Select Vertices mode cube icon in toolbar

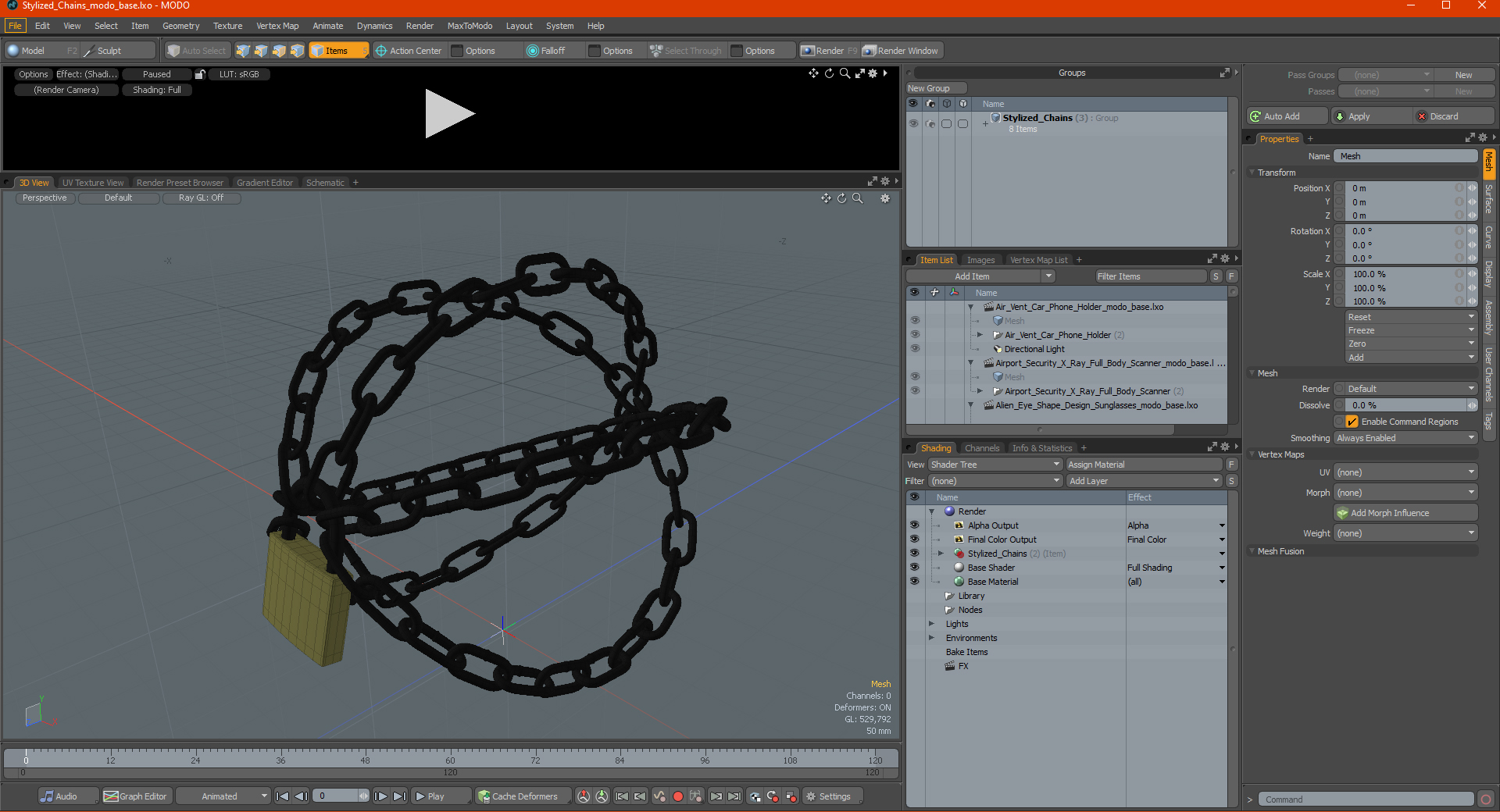point(243,51)
